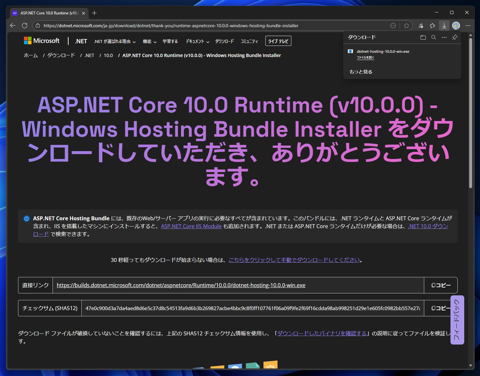Image resolution: width=480 pixels, height=376 pixels.
Task: Go to .NET breadcrumb
Action: pos(89,55)
